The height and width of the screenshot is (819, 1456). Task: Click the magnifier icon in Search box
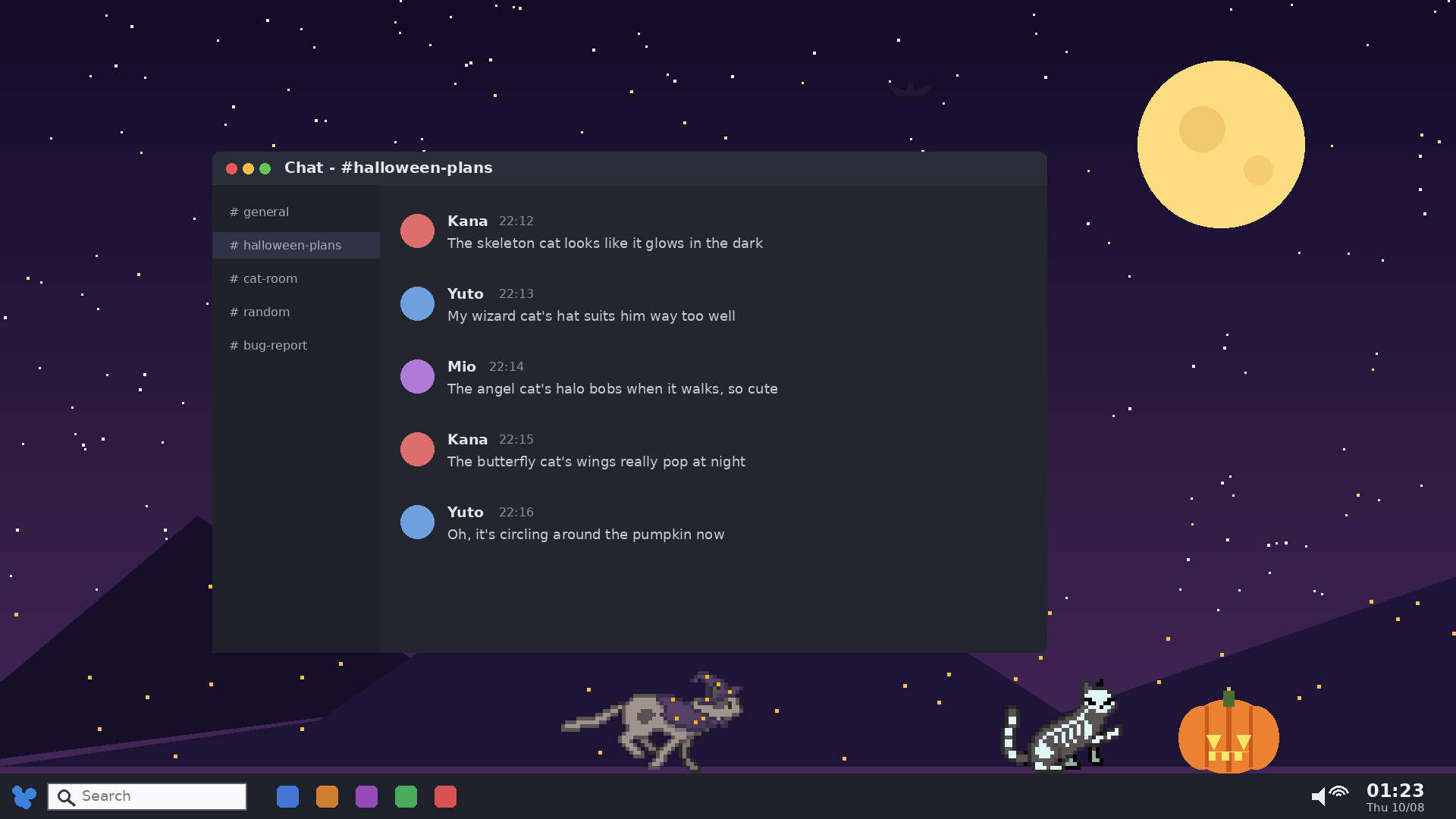[x=66, y=797]
